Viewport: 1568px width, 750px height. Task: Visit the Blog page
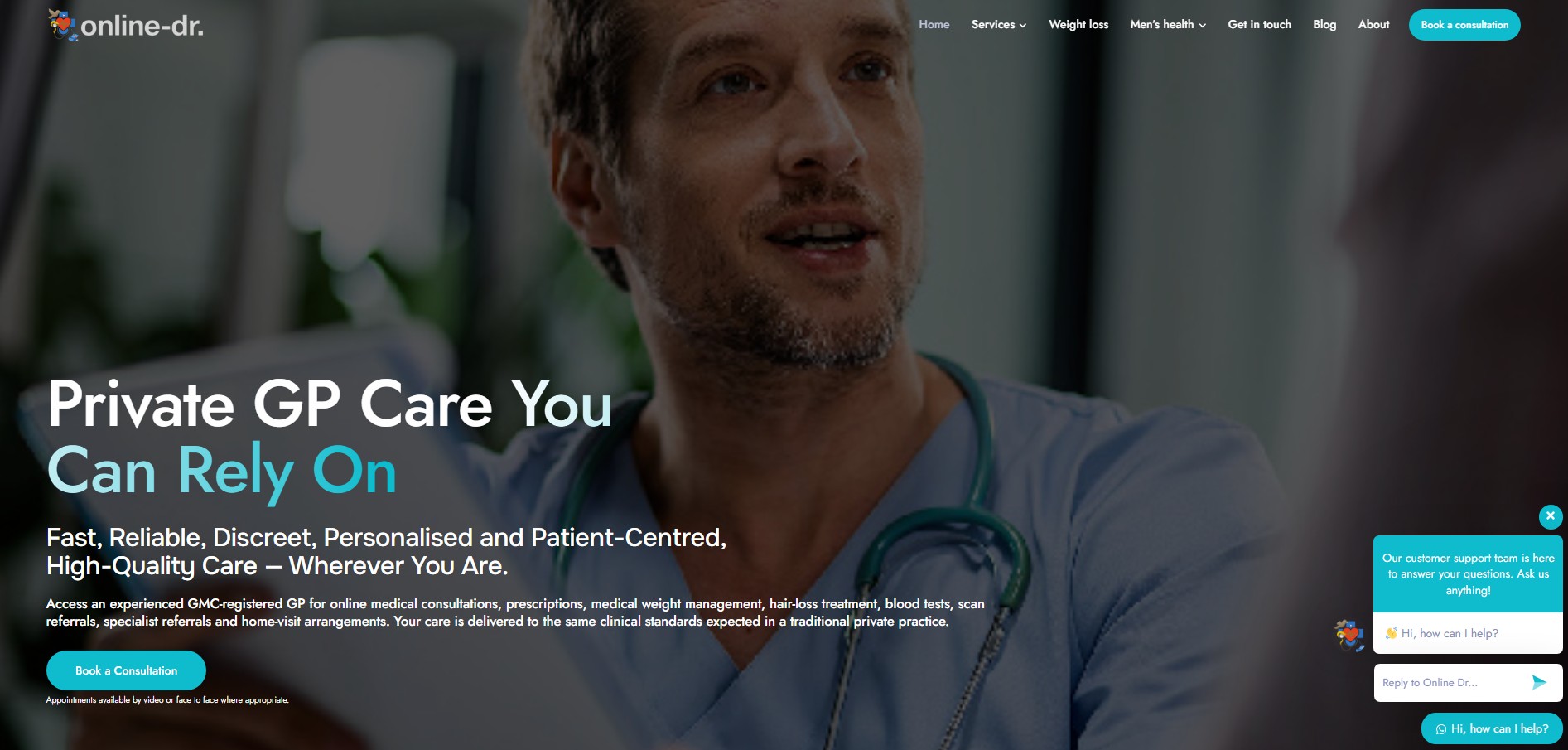pyautogui.click(x=1324, y=24)
